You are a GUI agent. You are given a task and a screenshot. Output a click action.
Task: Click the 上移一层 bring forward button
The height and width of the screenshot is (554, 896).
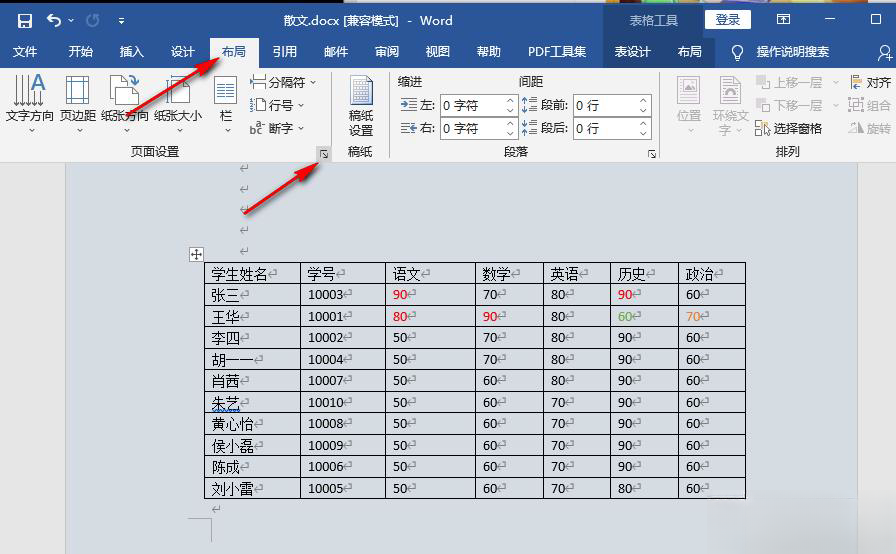click(789, 83)
